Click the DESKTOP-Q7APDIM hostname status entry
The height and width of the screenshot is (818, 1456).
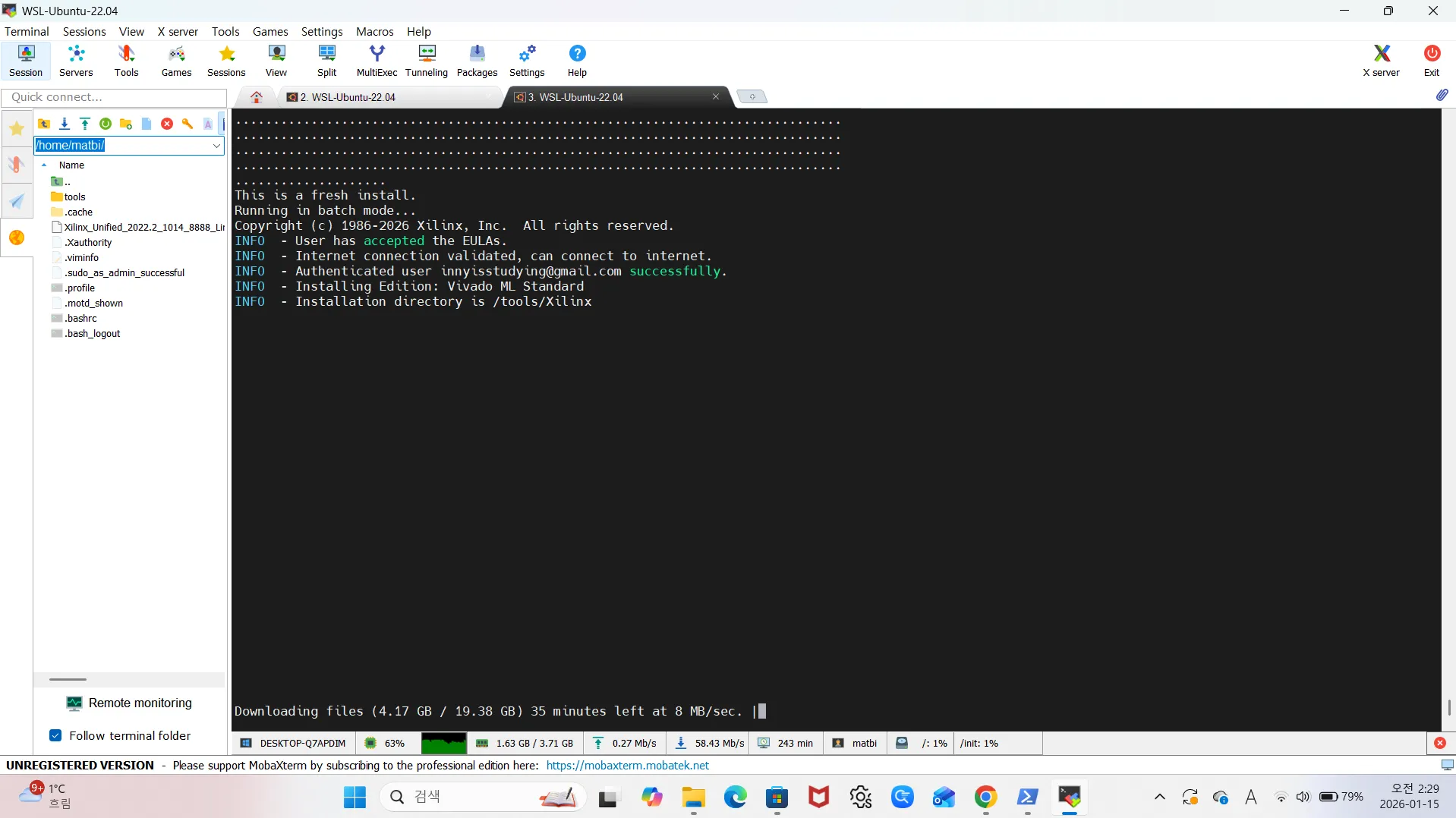coord(293,744)
